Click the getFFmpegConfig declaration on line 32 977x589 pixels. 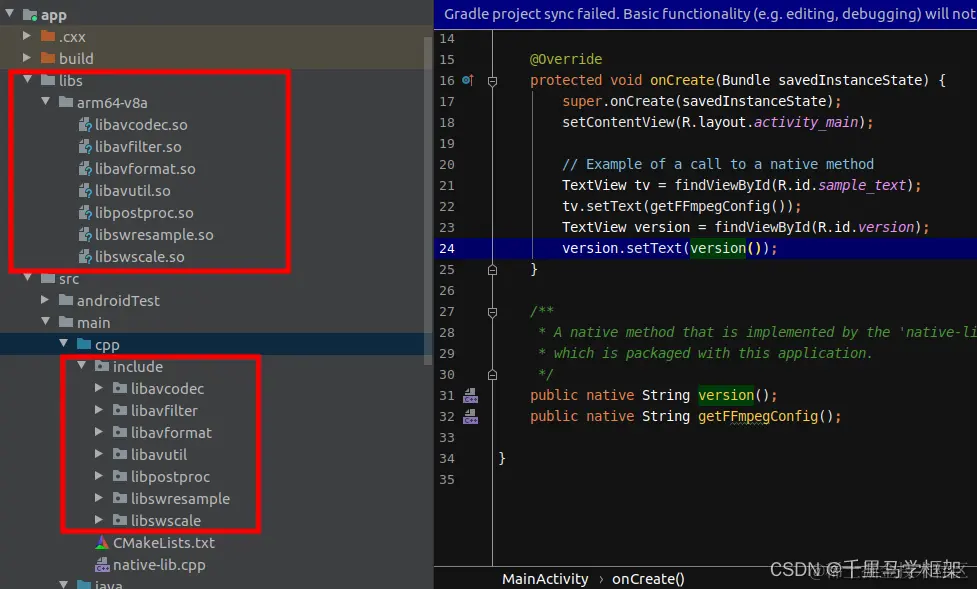tap(758, 416)
